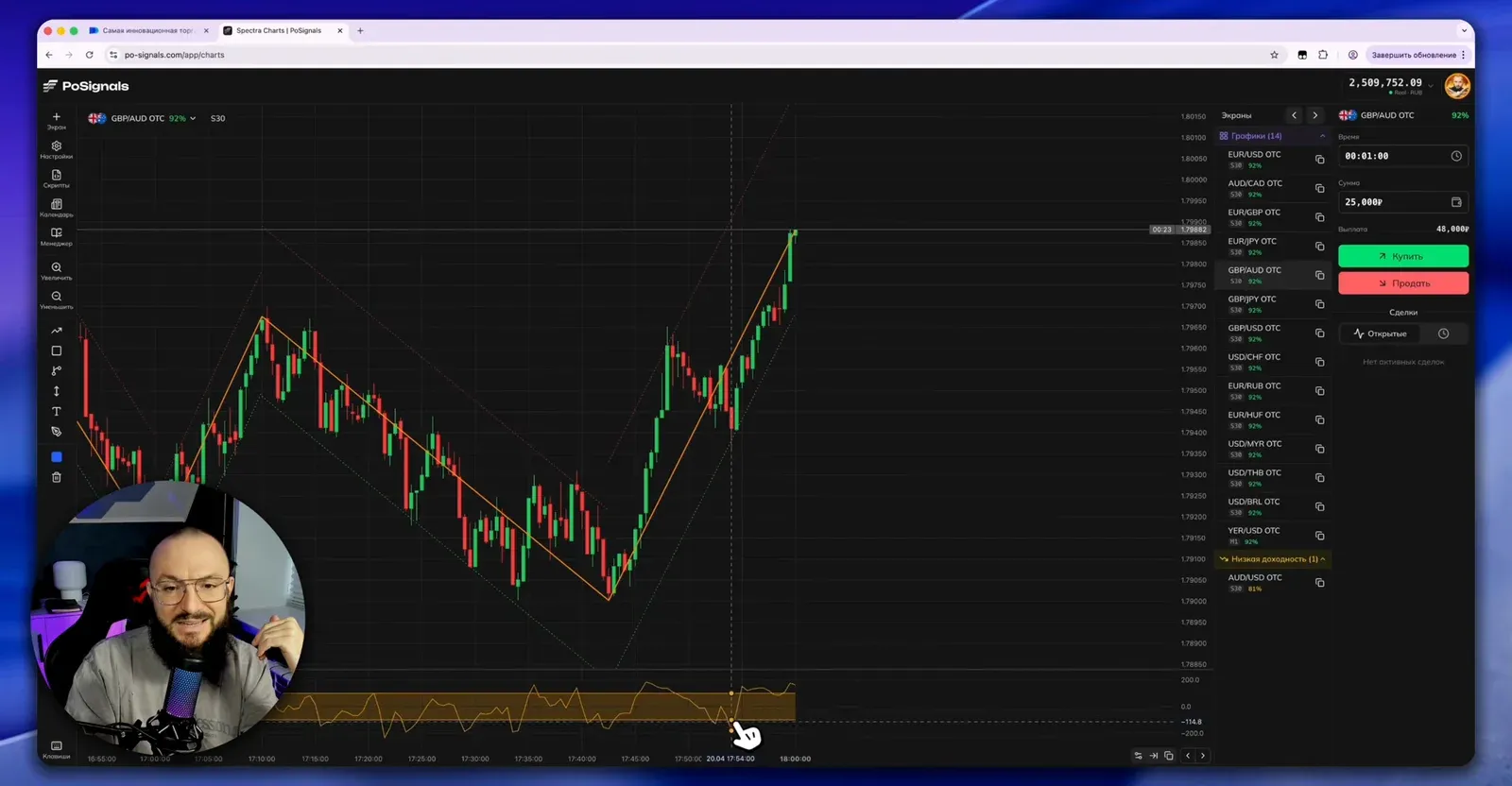Screen dimensions: 1512x786
Task: Select the vertical measure arrow tool
Action: click(x=56, y=391)
